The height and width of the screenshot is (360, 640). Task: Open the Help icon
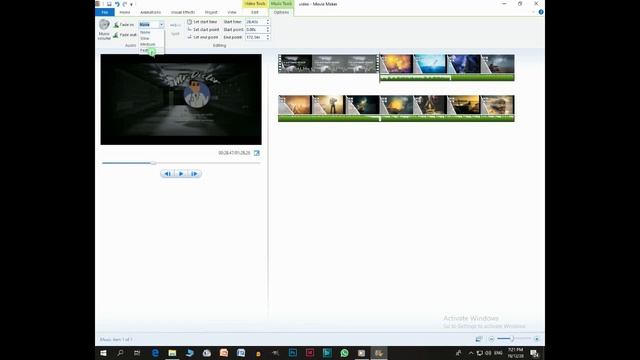(541, 12)
